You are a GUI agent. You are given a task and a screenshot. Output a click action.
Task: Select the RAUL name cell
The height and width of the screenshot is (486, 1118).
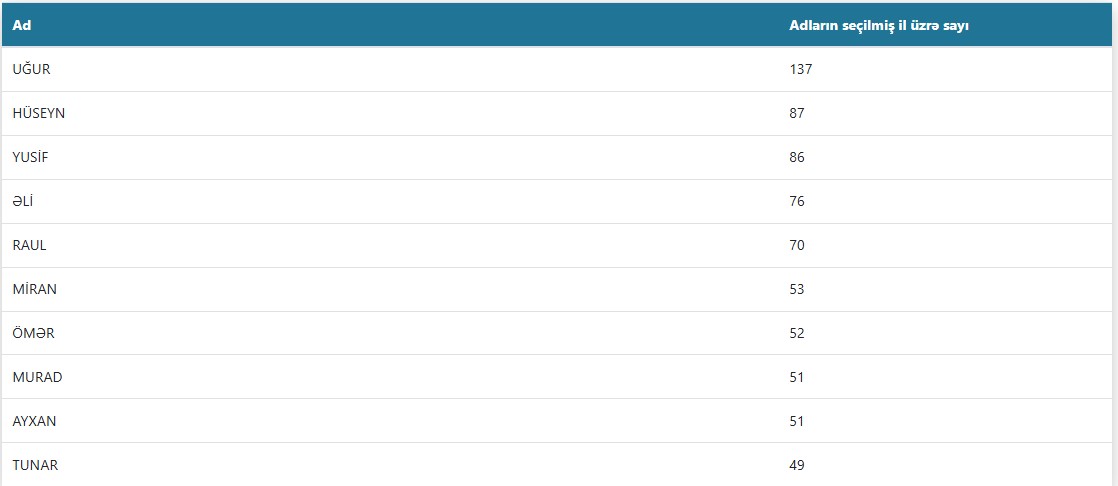pos(29,245)
